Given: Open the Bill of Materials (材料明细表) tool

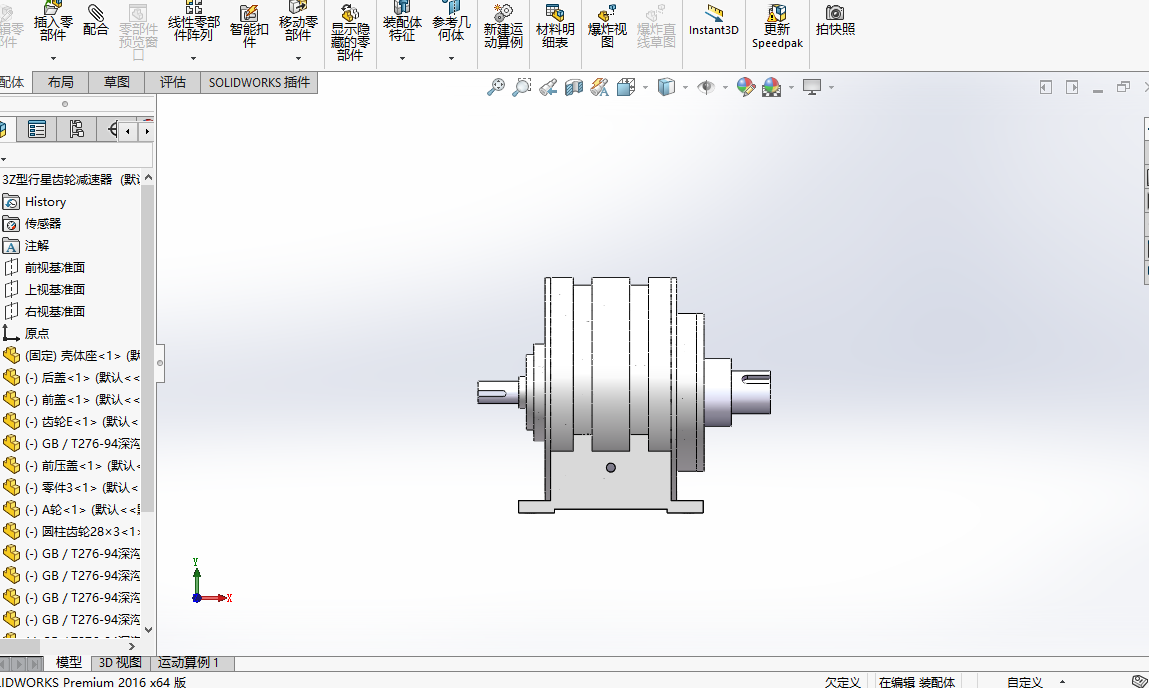Looking at the screenshot, I should coord(555,26).
